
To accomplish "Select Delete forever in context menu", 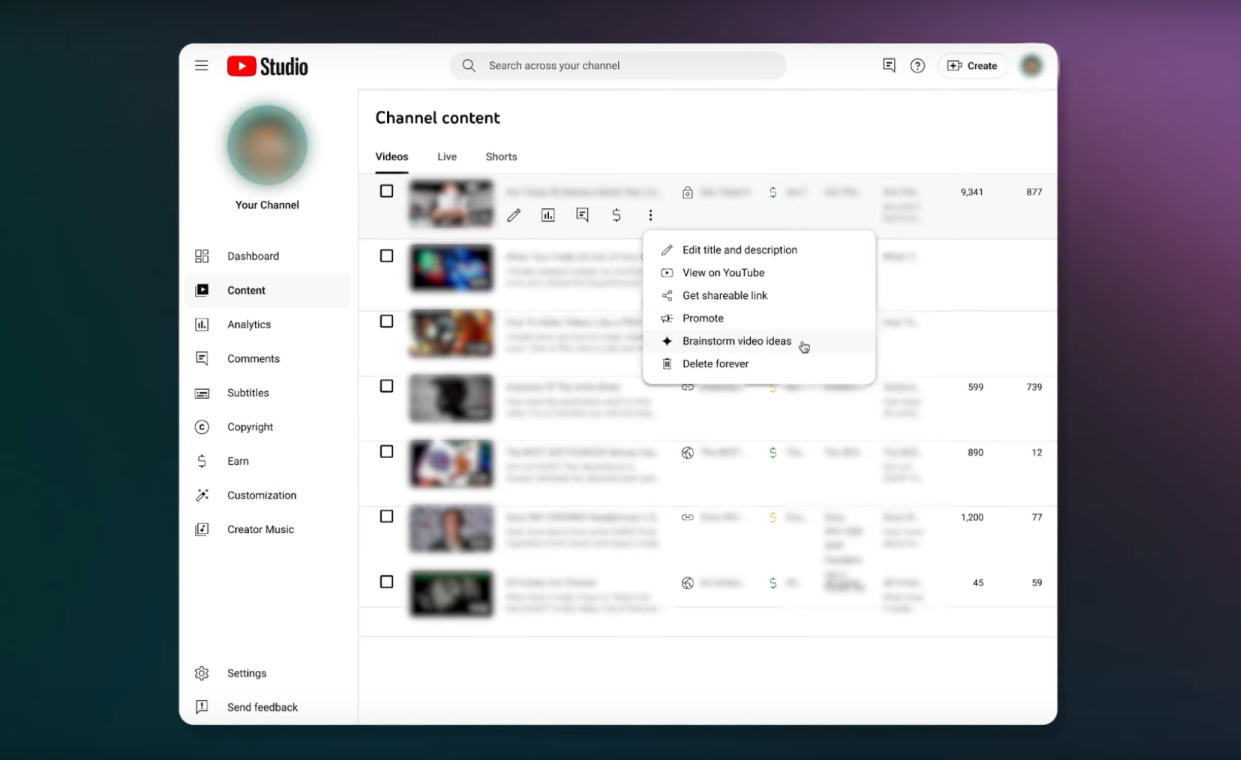I will click(715, 364).
